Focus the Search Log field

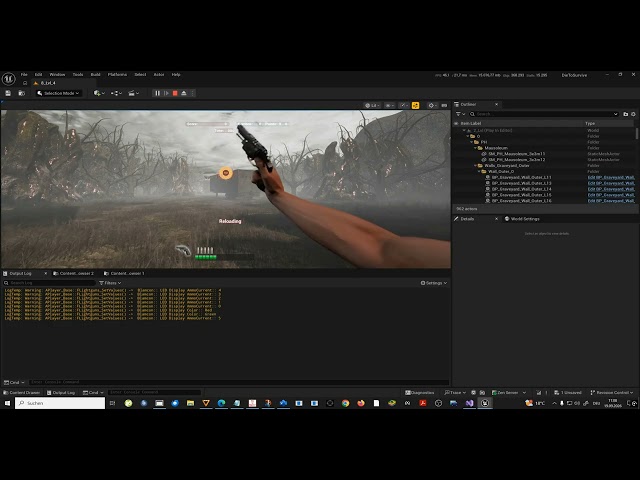click(49, 283)
